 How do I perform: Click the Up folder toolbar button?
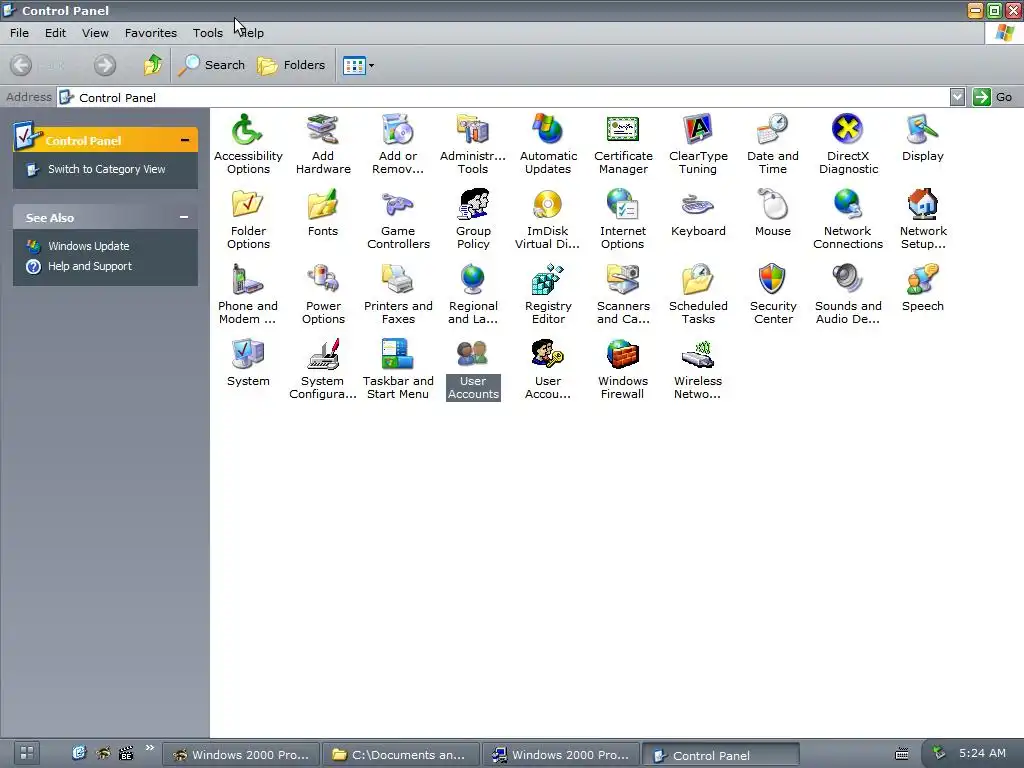coord(153,65)
